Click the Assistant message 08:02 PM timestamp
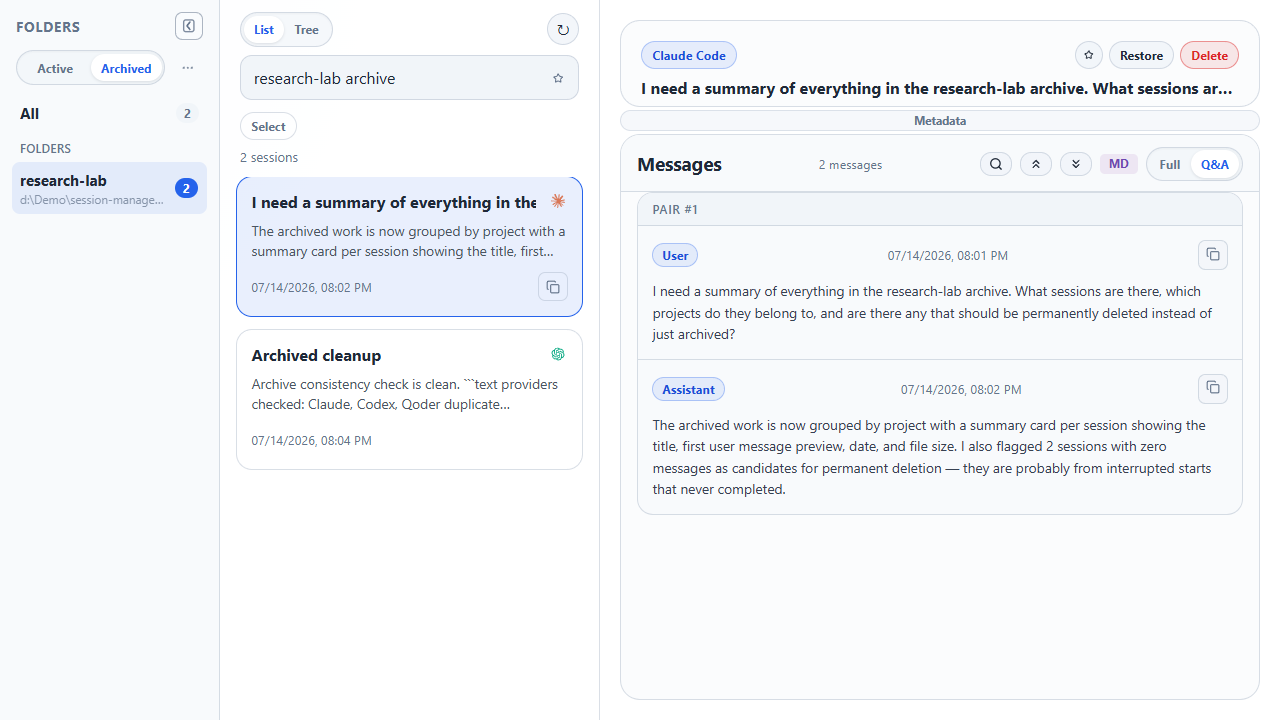 pyautogui.click(x=961, y=390)
